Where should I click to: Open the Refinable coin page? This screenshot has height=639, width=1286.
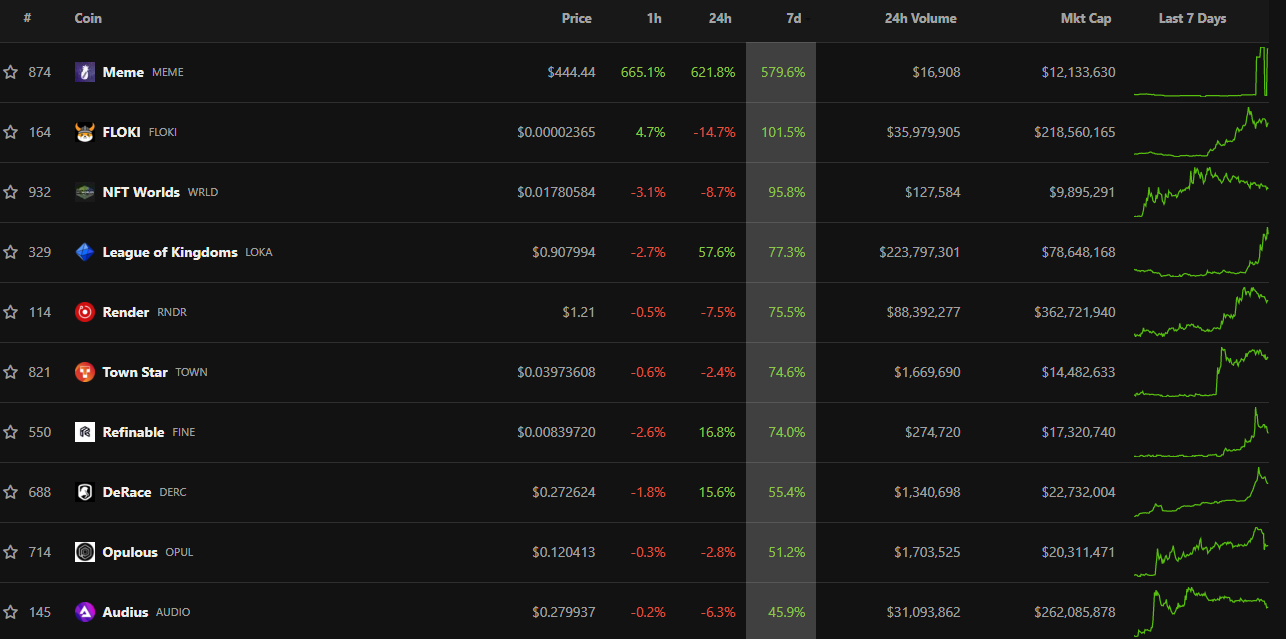point(134,432)
